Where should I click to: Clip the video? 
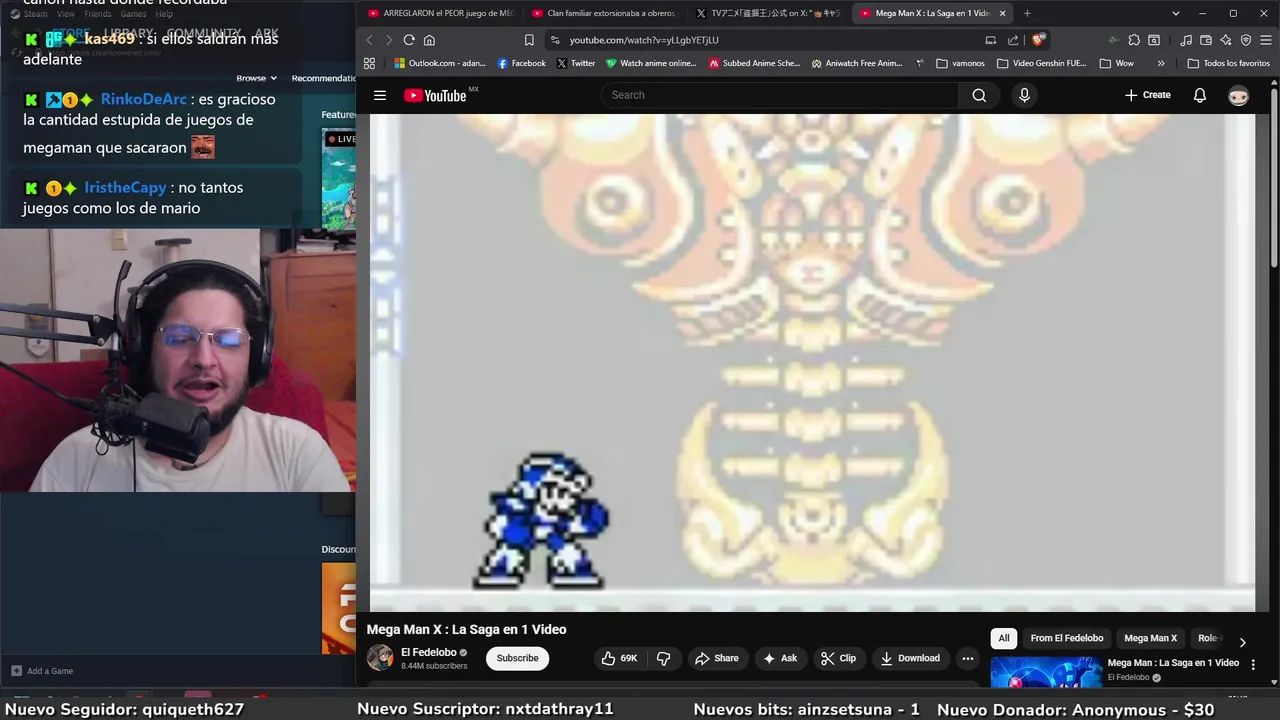click(x=838, y=658)
